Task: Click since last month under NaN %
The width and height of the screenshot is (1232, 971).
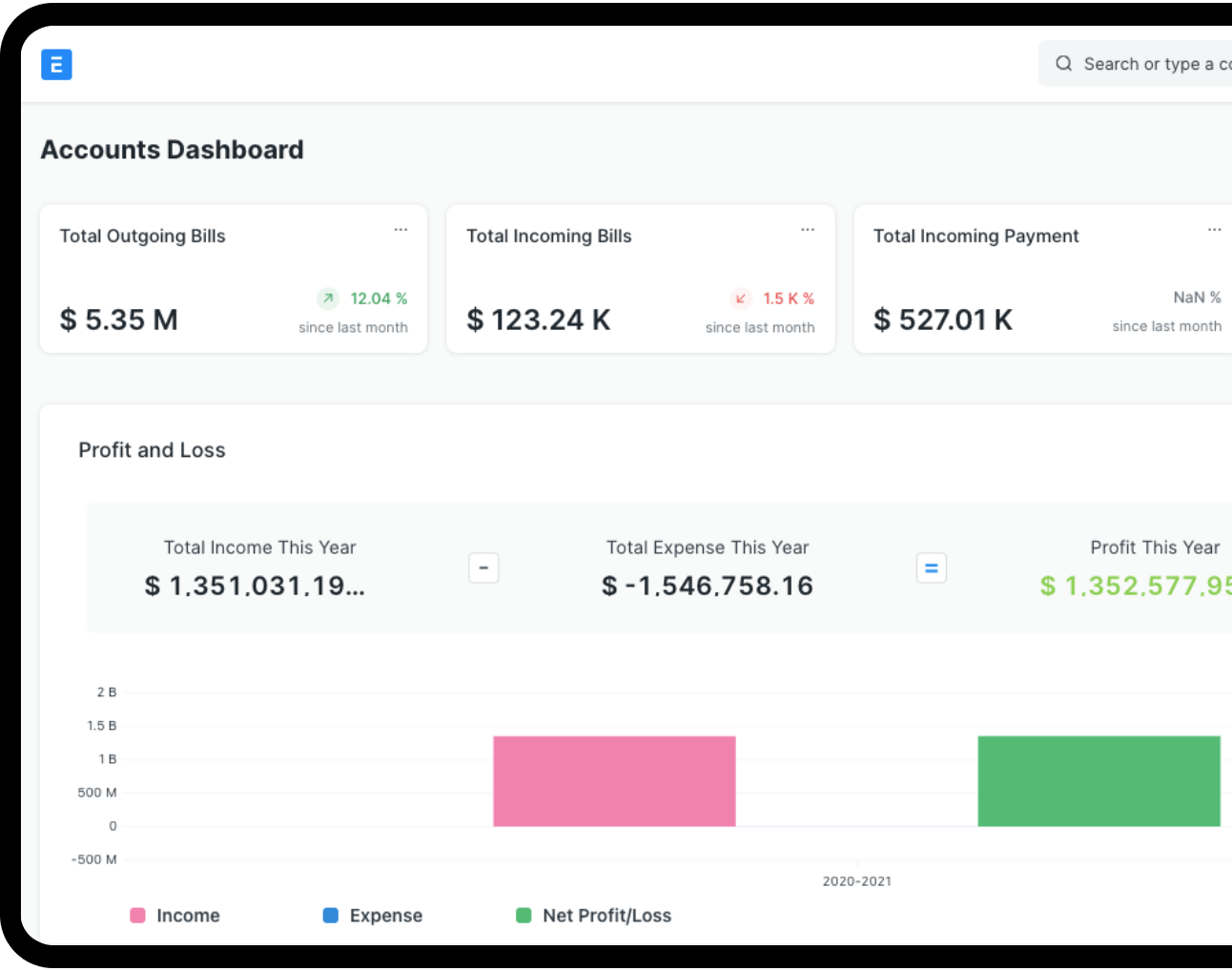Action: pos(1167,326)
